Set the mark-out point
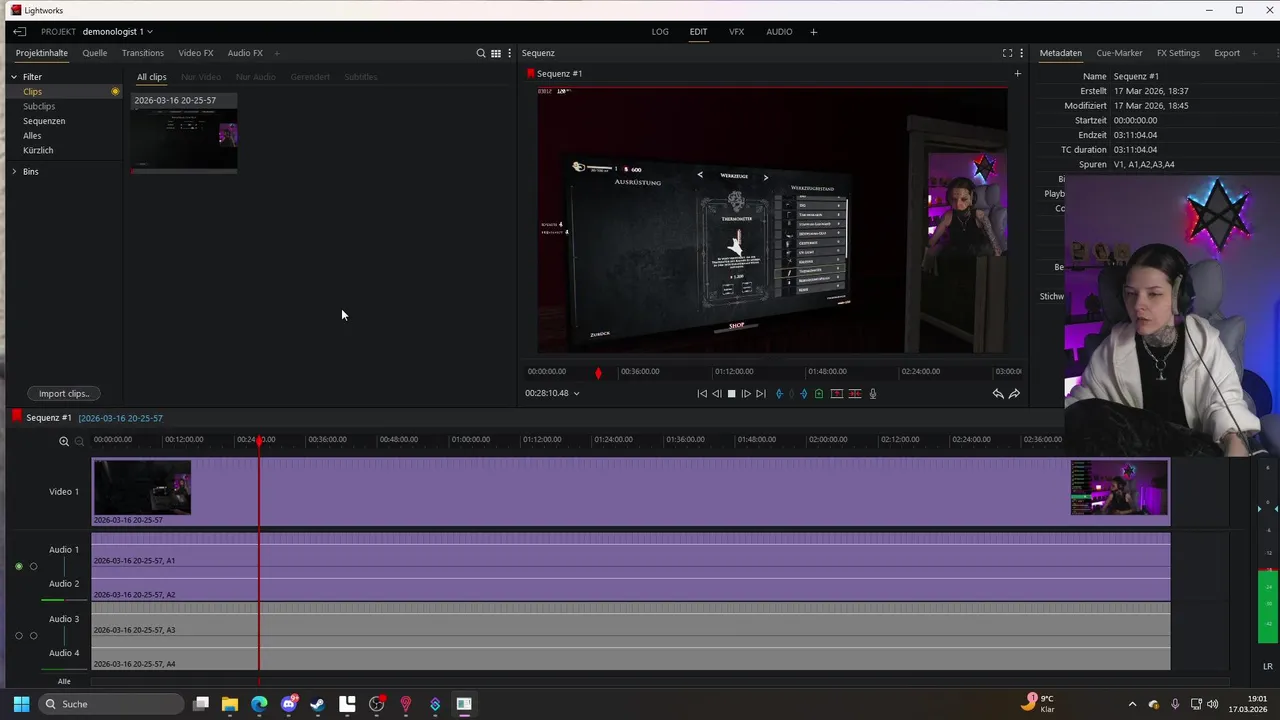The width and height of the screenshot is (1280, 720). tap(804, 394)
